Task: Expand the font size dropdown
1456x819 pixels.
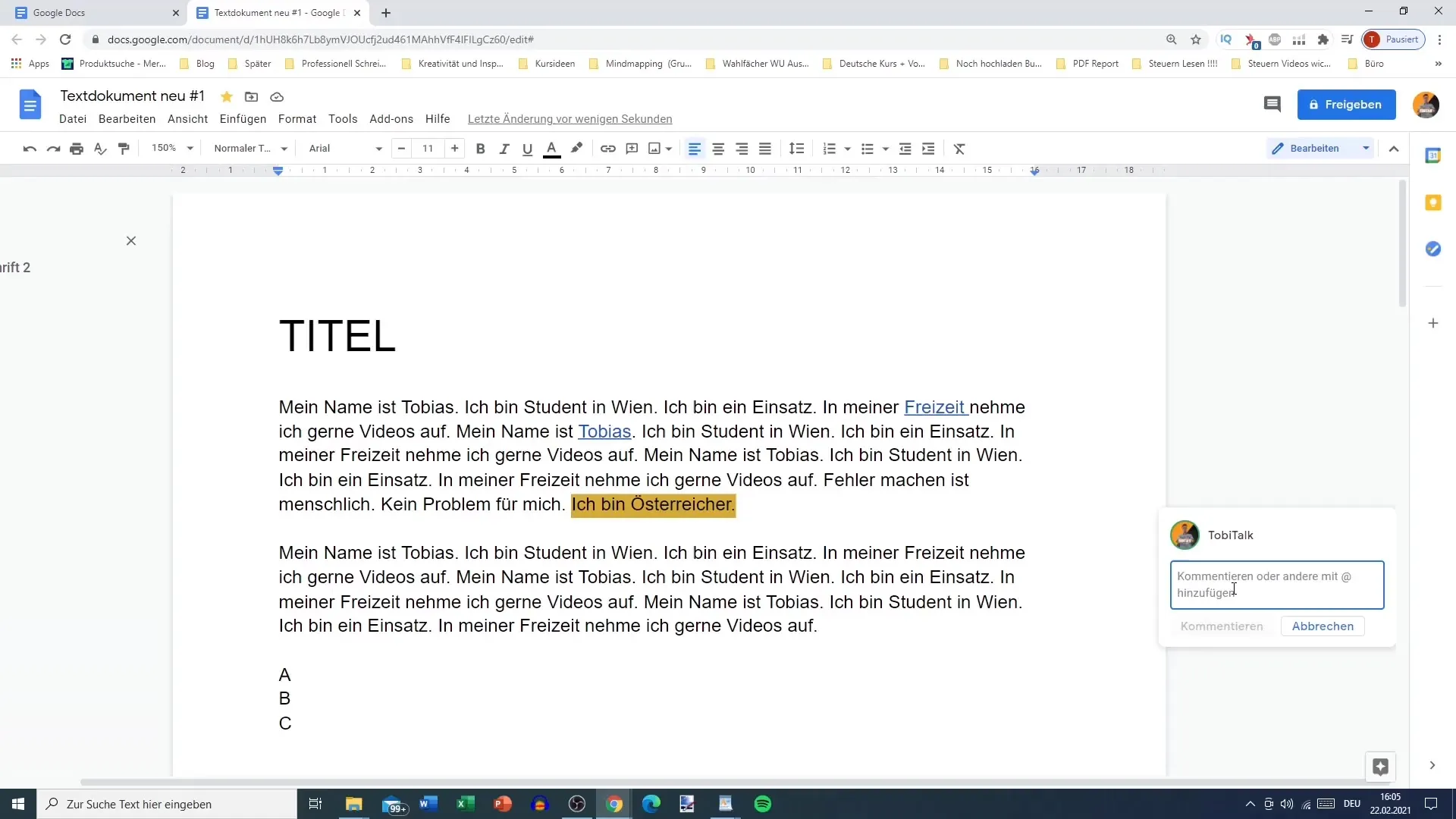Action: point(428,148)
